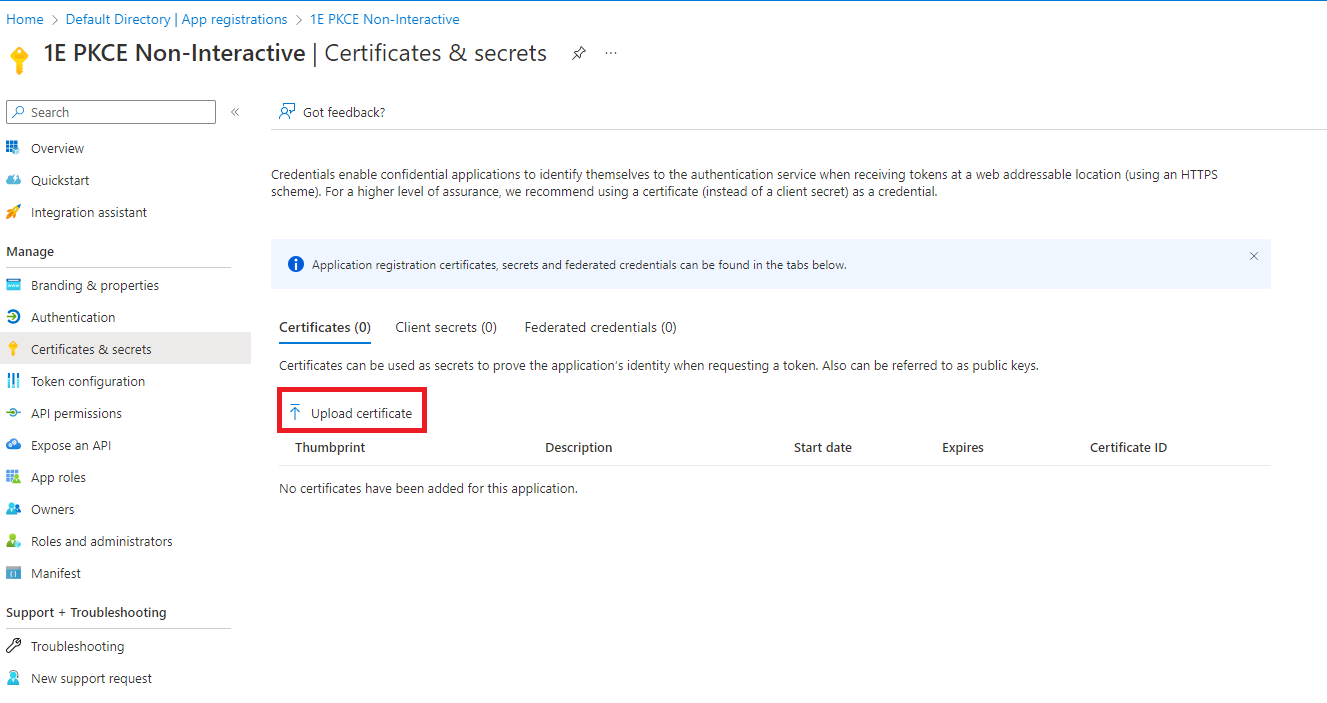This screenshot has height=703, width=1327.
Task: Dismiss the info banner with X
Action: [x=1254, y=256]
